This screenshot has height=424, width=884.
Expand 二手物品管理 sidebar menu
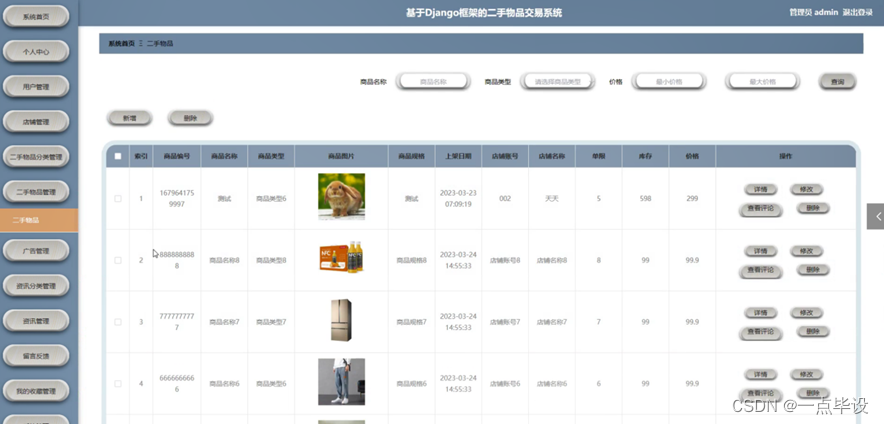pyautogui.click(x=36, y=192)
